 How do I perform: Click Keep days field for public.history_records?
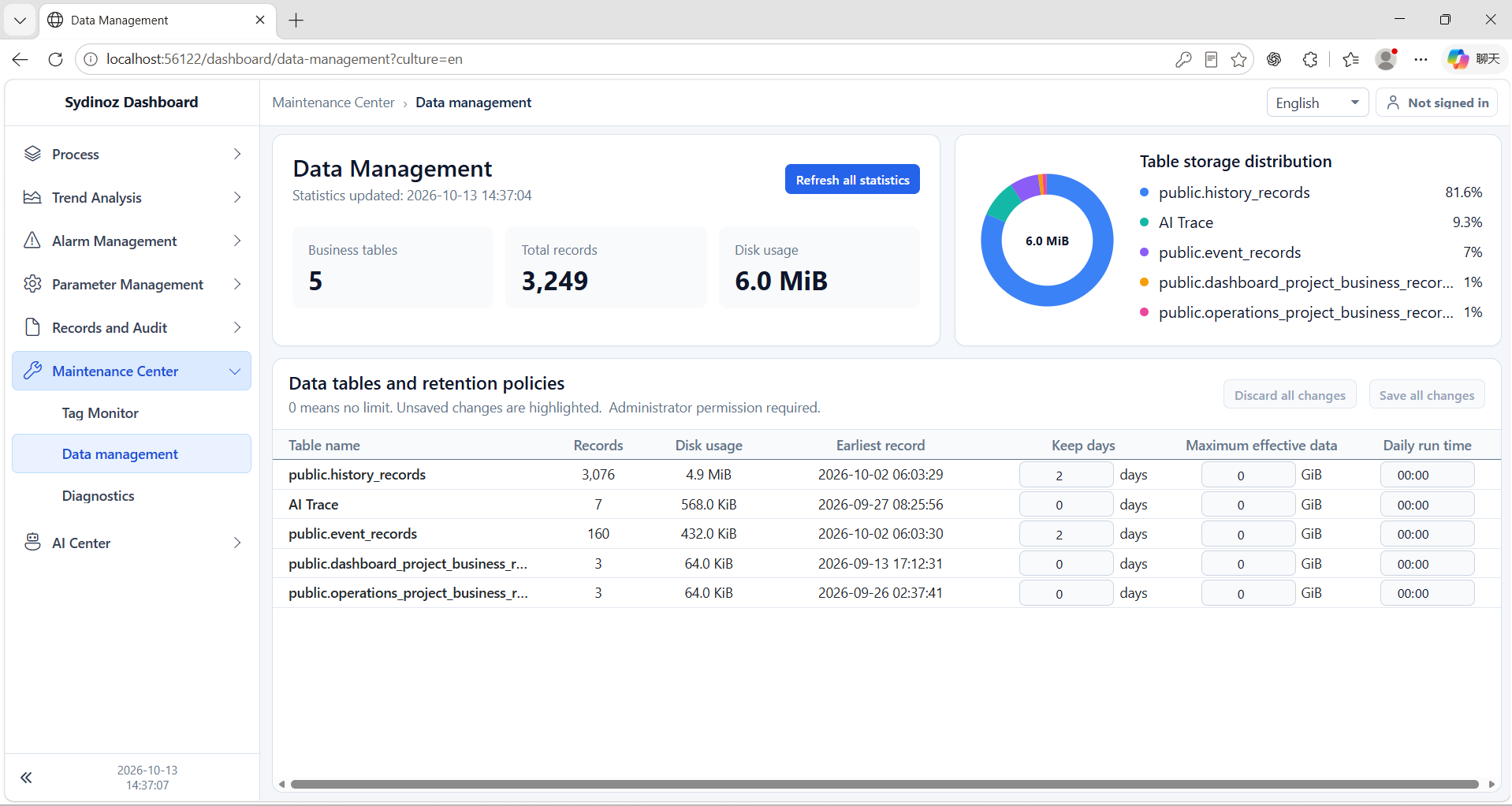click(x=1066, y=475)
